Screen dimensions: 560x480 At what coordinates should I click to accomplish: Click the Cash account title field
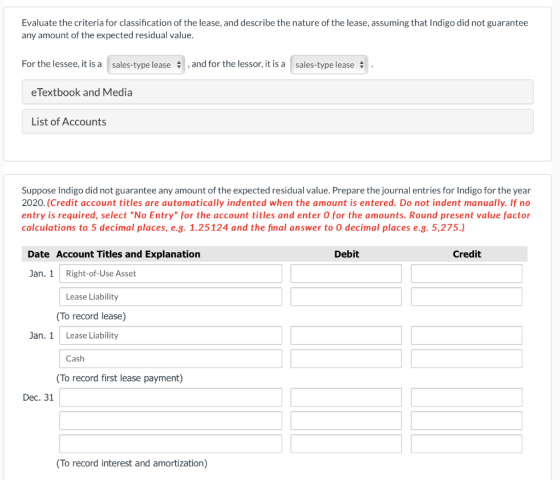point(170,359)
